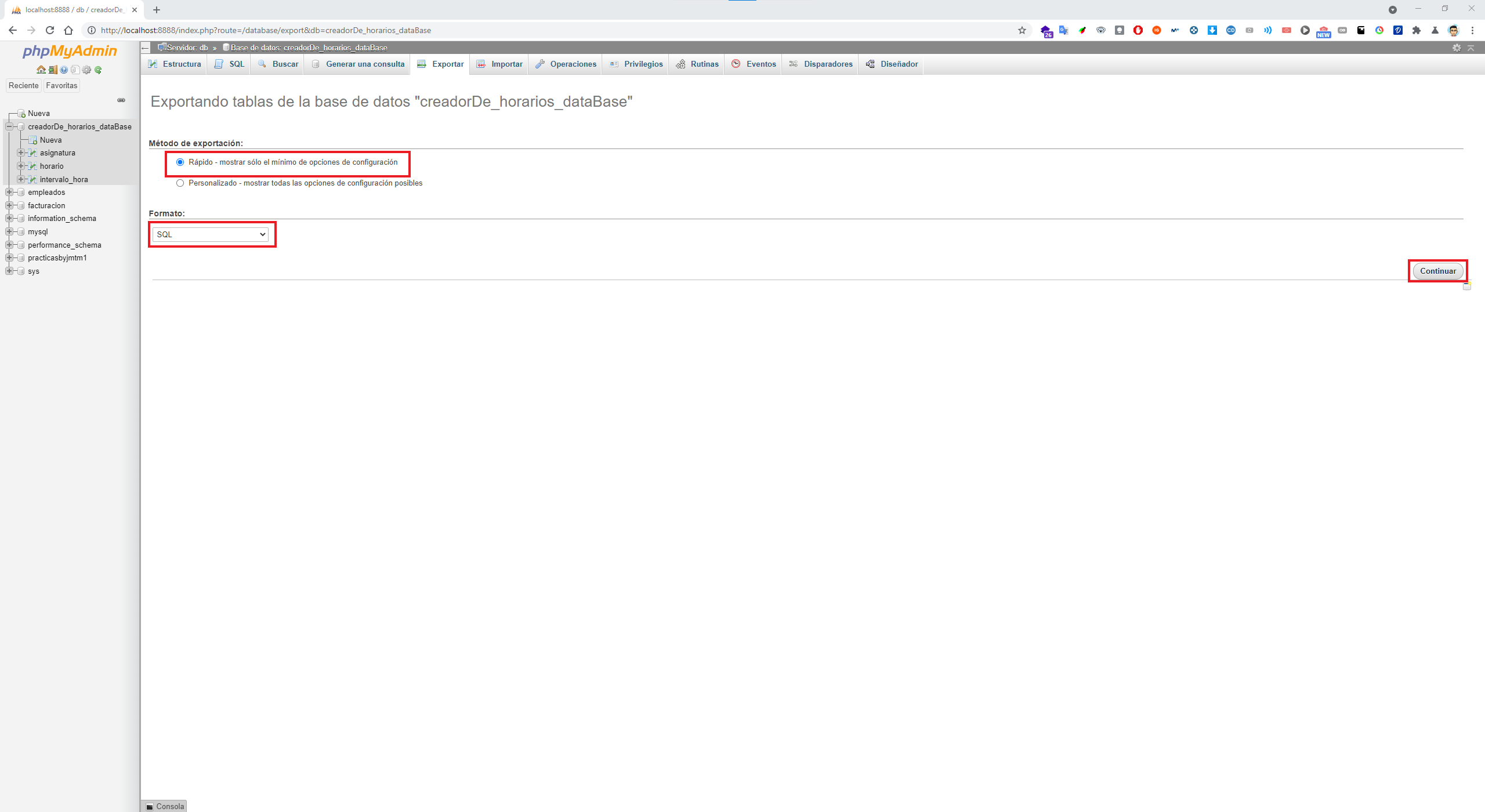Screen dimensions: 1485x812
Task: Click the log out door icon
Action: pos(52,70)
